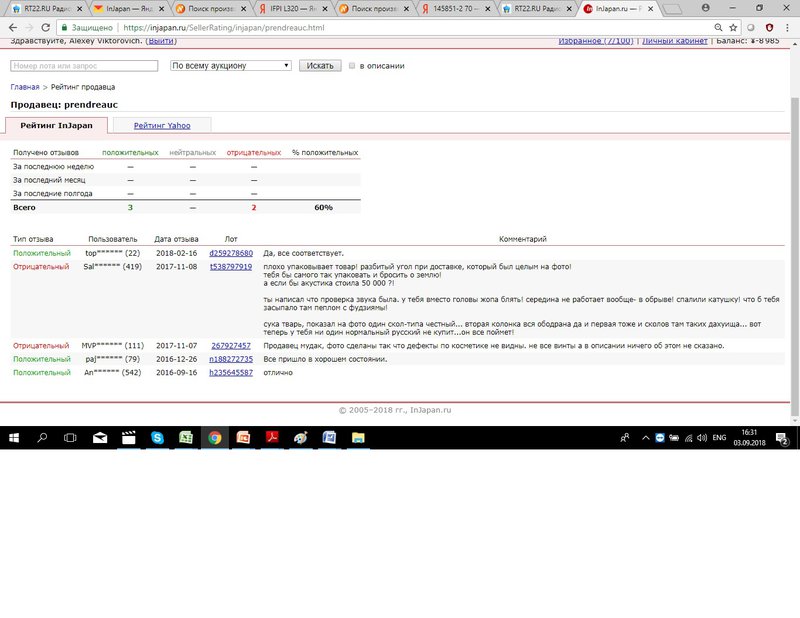Switch to the 'IFPI L320' browser tab
Image resolution: width=800 pixels, height=618 pixels.
(290, 8)
